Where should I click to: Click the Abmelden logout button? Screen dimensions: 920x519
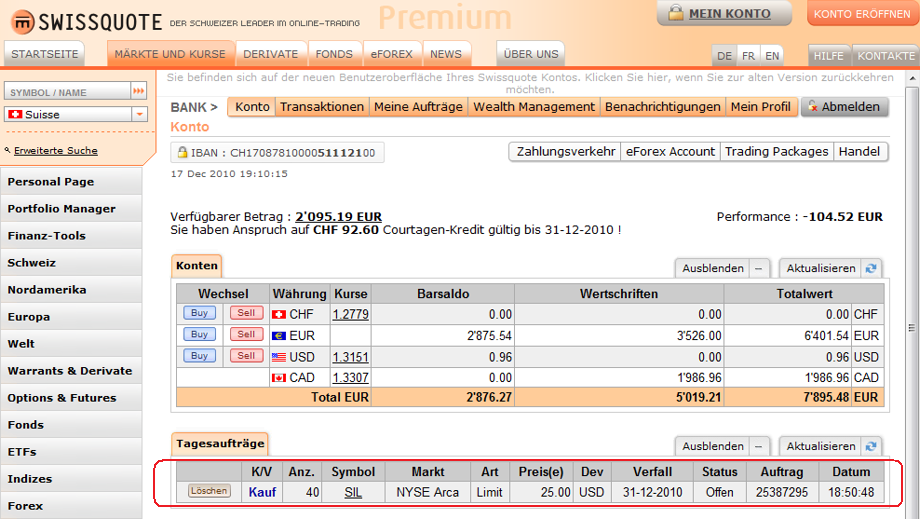844,107
